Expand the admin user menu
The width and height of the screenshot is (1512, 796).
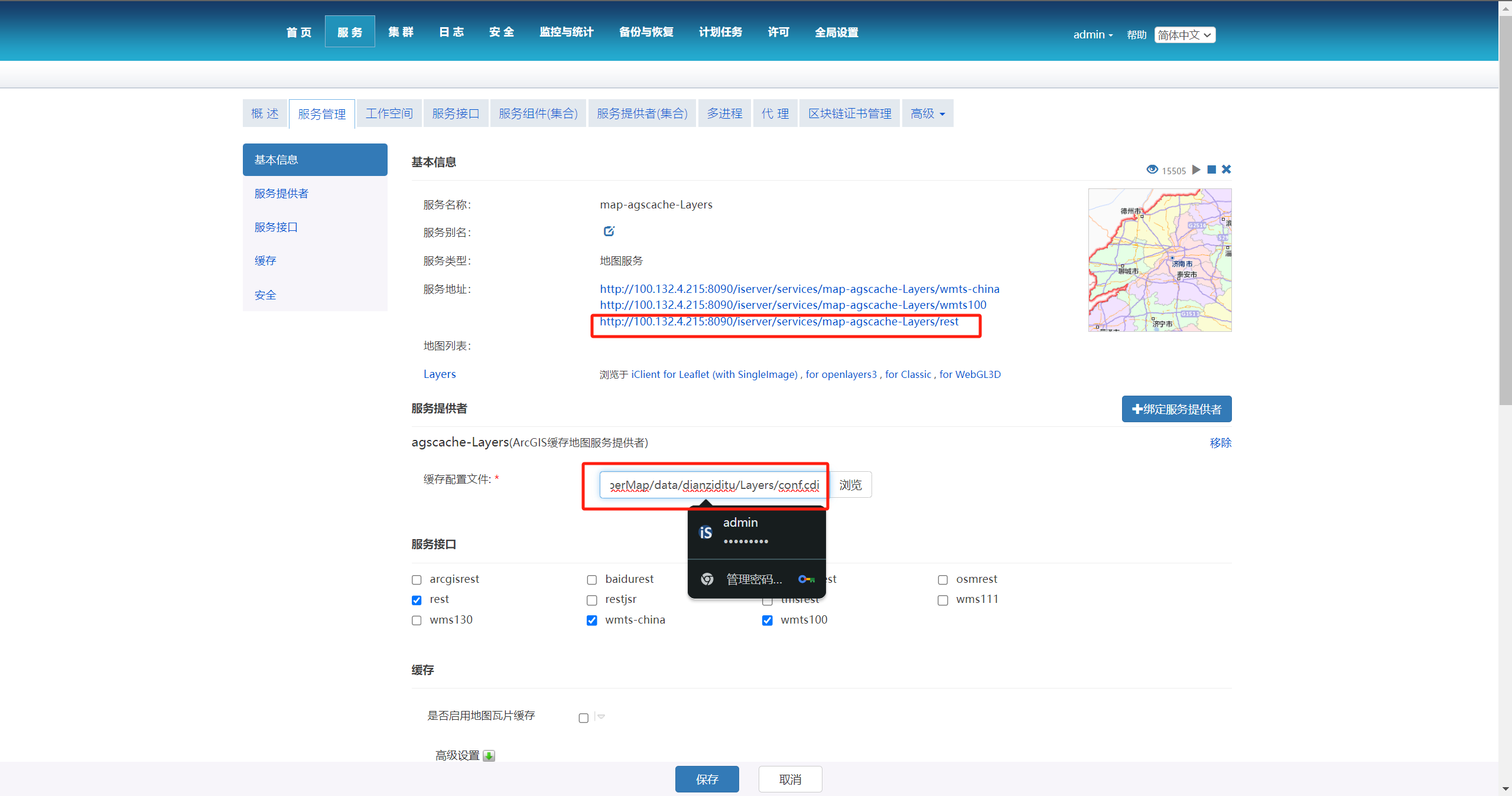coord(1092,35)
